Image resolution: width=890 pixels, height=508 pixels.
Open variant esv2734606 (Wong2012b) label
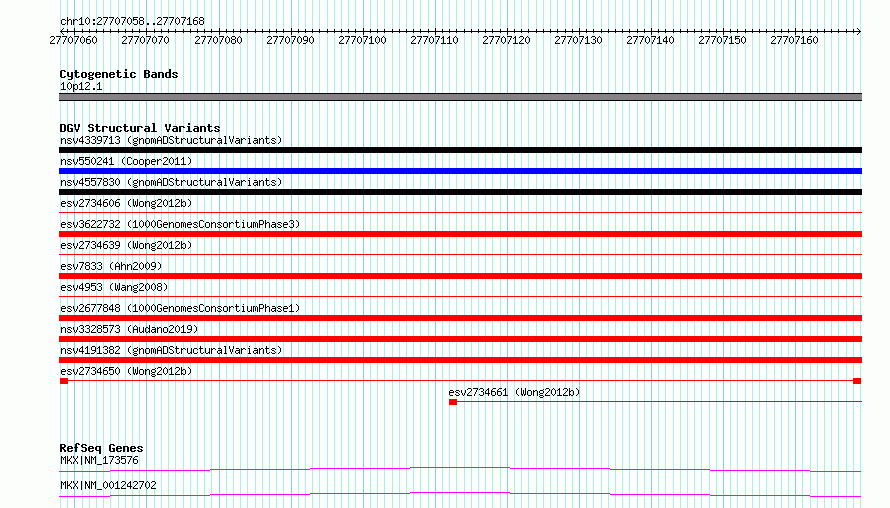pyautogui.click(x=126, y=203)
